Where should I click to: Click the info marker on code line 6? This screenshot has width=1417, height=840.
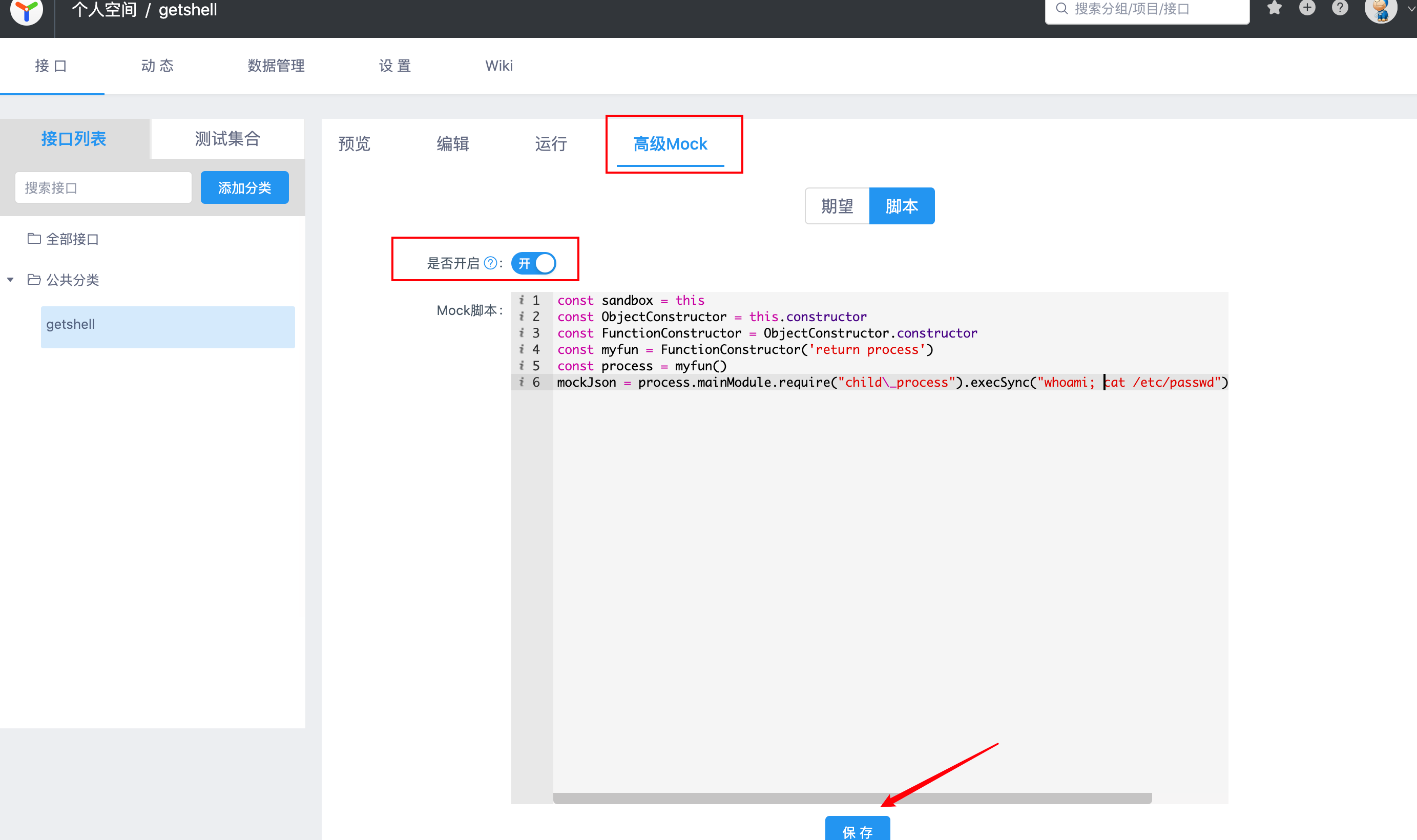[x=522, y=382]
